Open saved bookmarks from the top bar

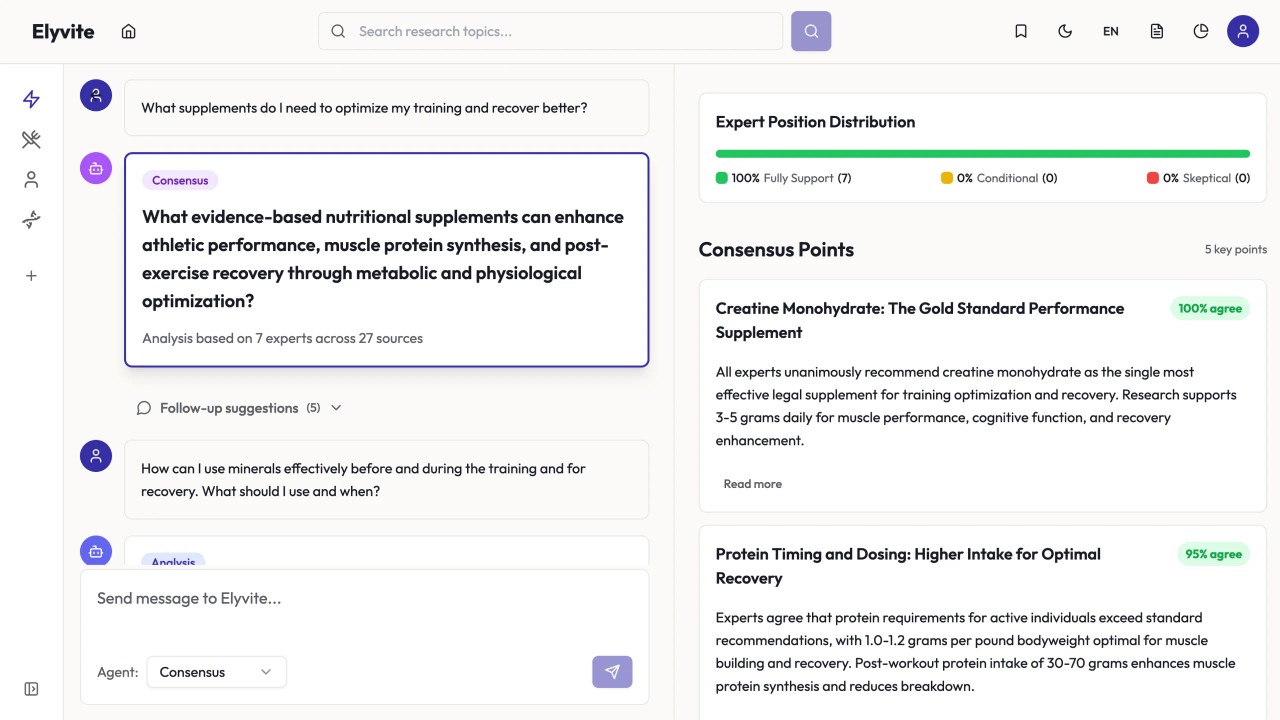coord(1021,31)
